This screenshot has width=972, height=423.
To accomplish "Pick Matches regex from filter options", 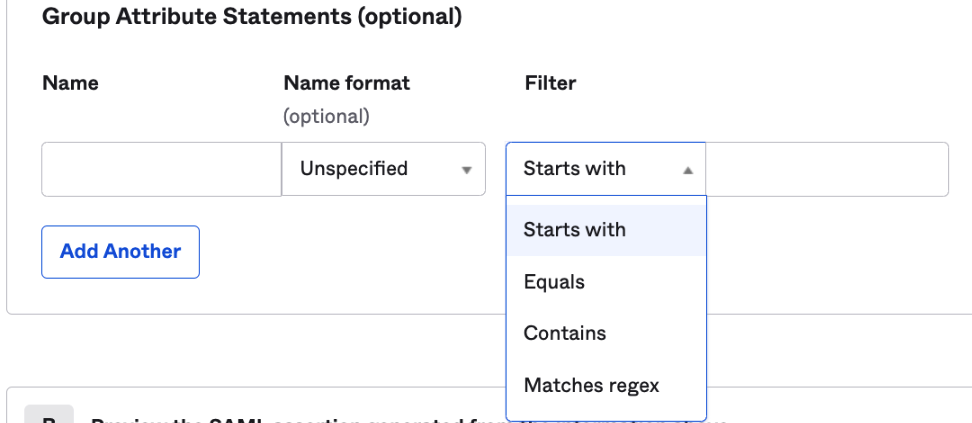I will (x=591, y=385).
